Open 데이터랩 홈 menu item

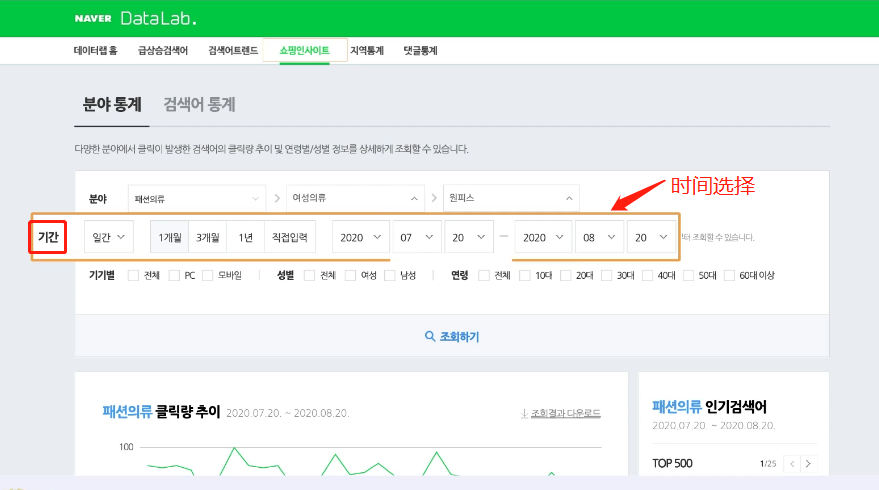coord(96,50)
